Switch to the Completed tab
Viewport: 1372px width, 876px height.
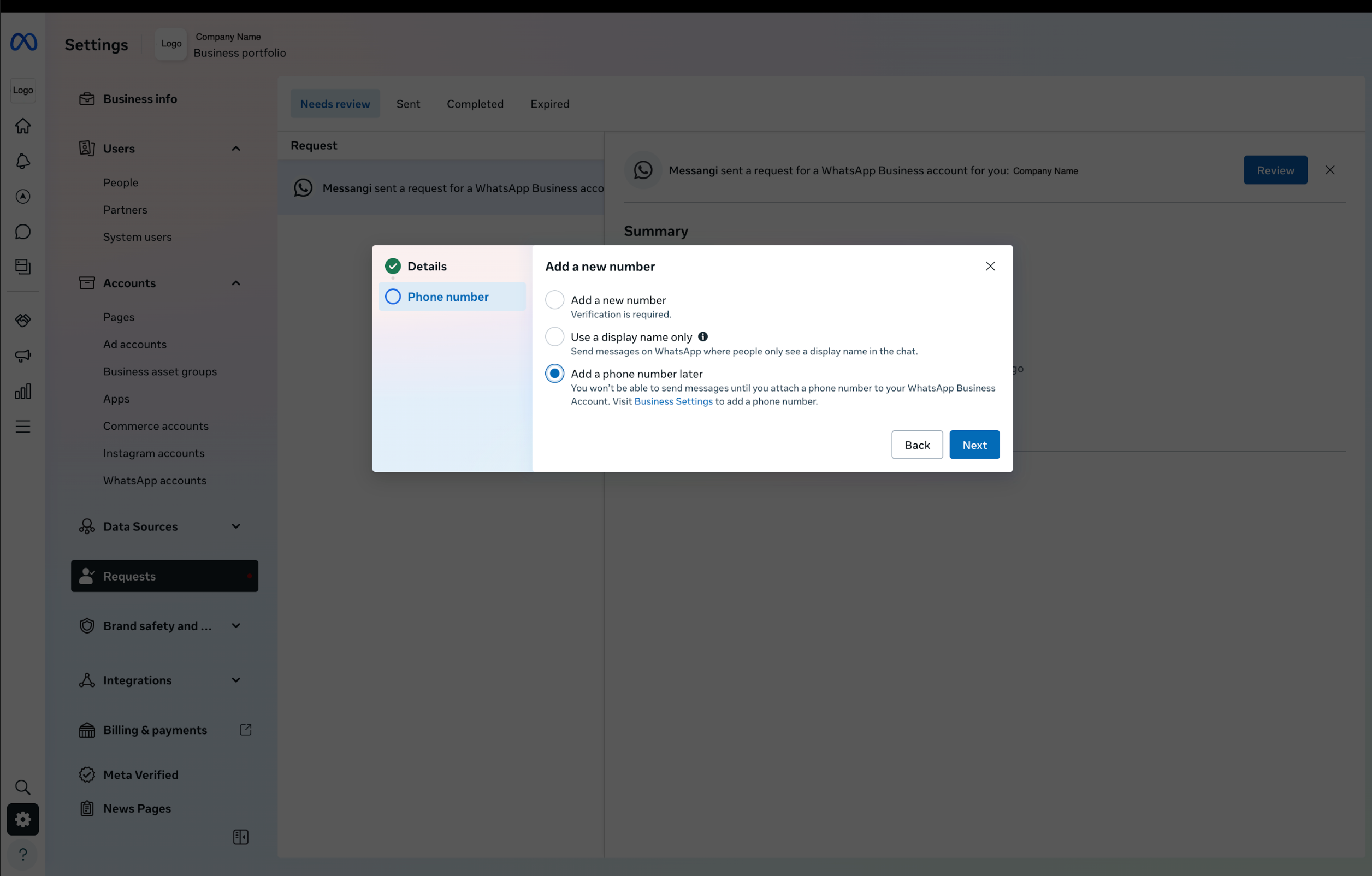tap(475, 104)
